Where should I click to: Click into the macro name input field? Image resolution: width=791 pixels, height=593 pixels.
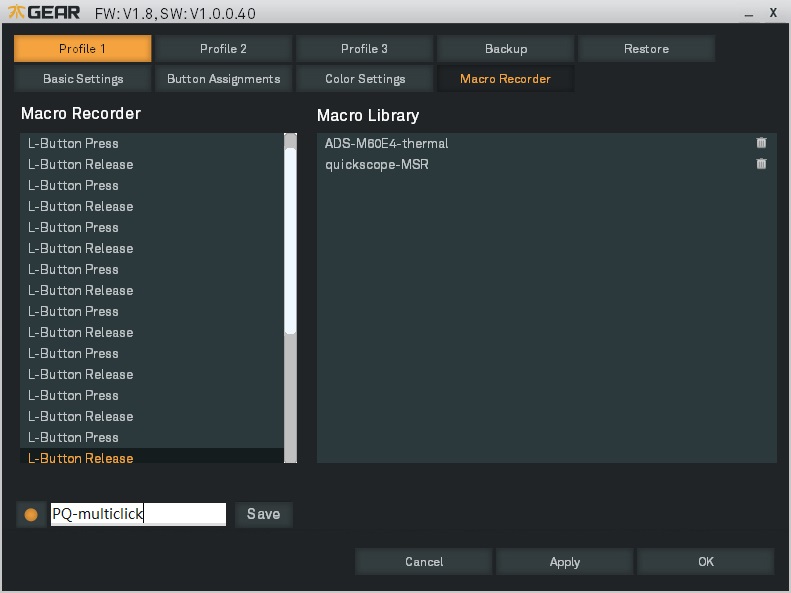coord(138,514)
